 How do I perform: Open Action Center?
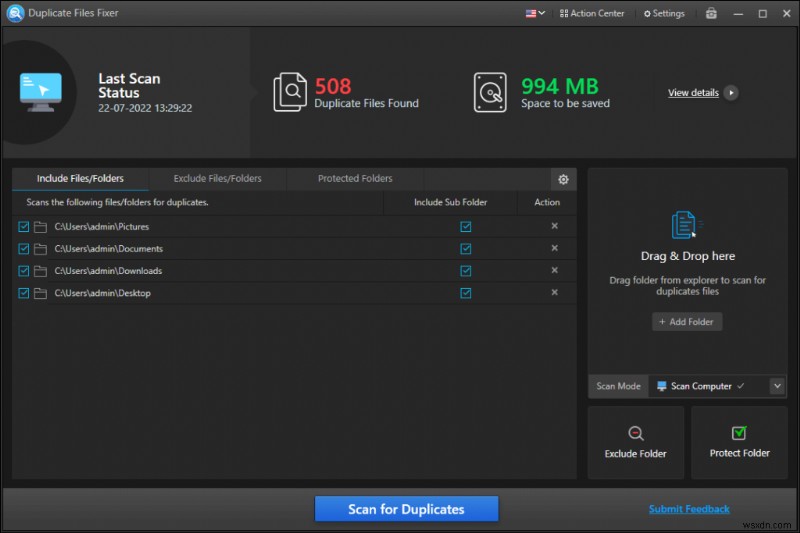pos(592,13)
